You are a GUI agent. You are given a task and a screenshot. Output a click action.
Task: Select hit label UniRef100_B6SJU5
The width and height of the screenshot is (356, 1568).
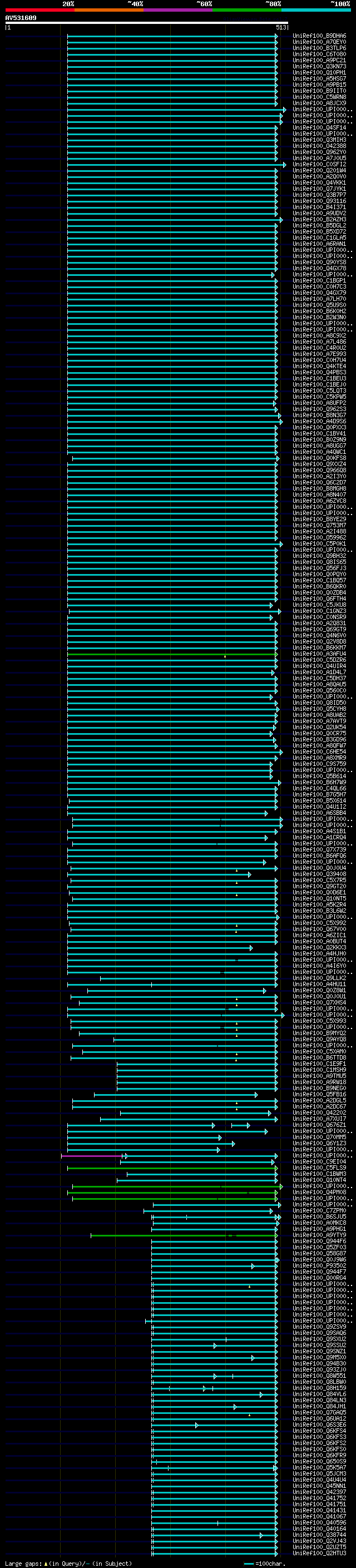(319, 1217)
